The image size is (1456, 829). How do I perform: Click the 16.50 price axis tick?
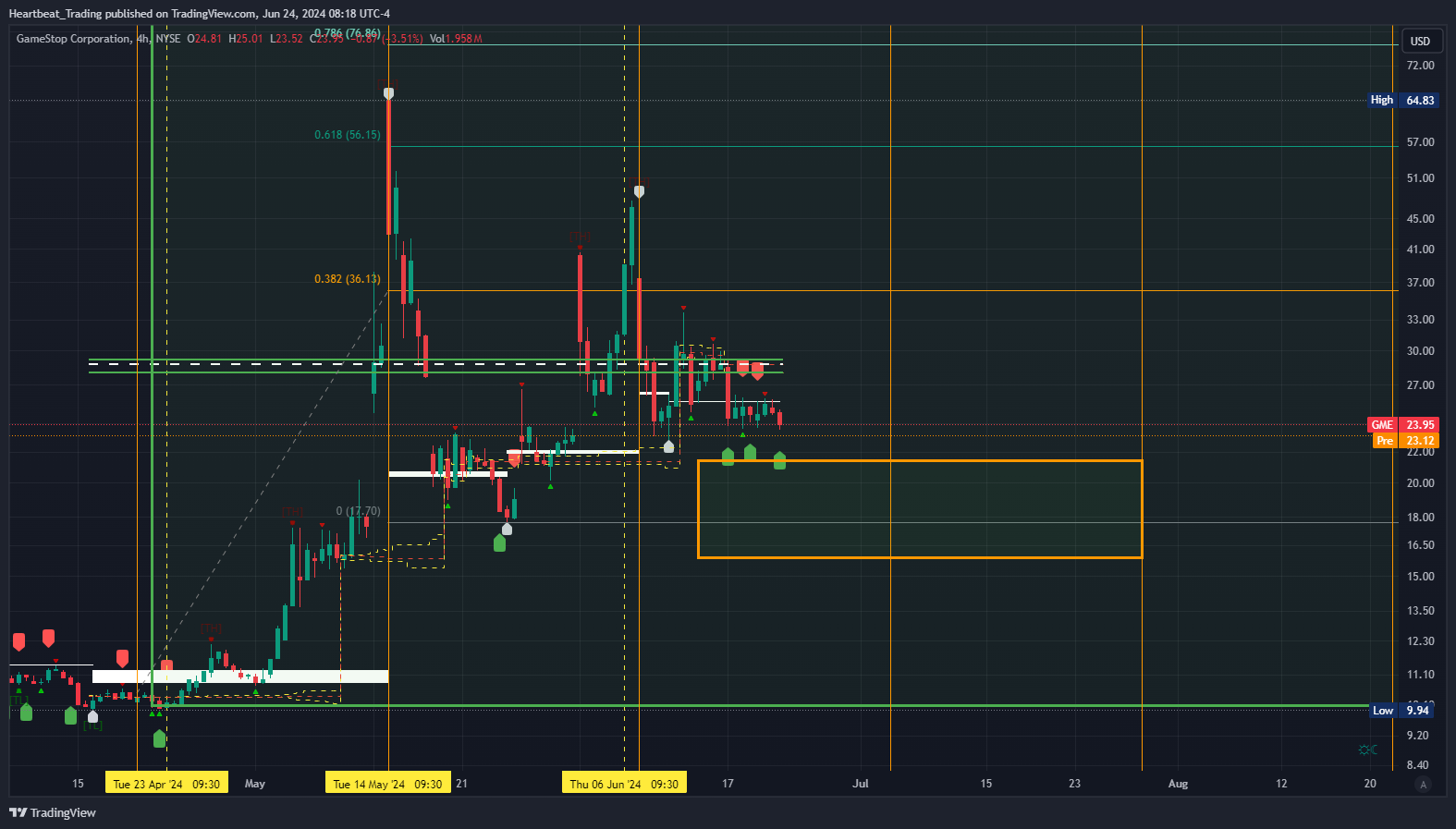click(x=1420, y=545)
